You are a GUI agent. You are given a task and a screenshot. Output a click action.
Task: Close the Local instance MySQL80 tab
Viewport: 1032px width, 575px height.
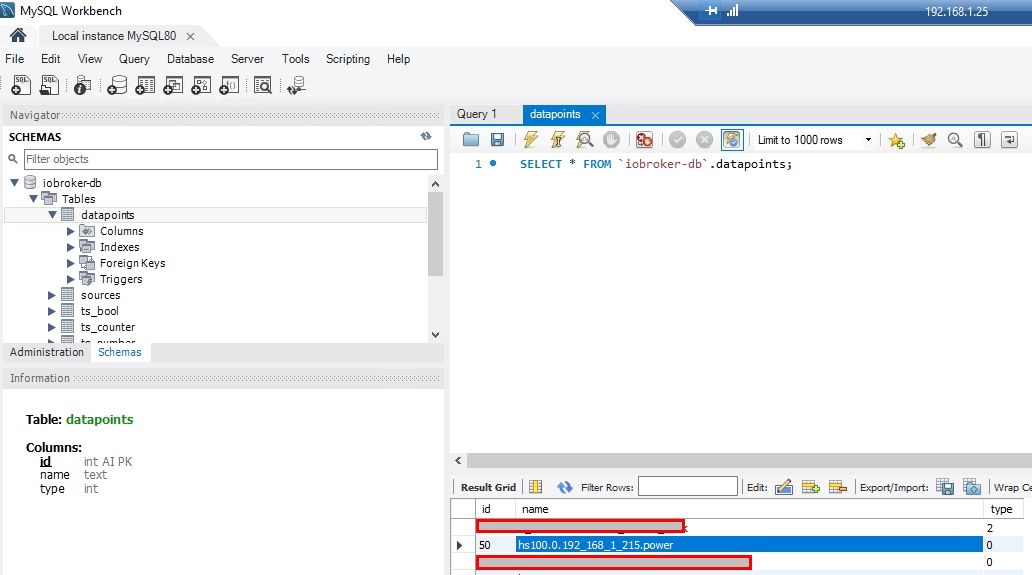pyautogui.click(x=190, y=36)
